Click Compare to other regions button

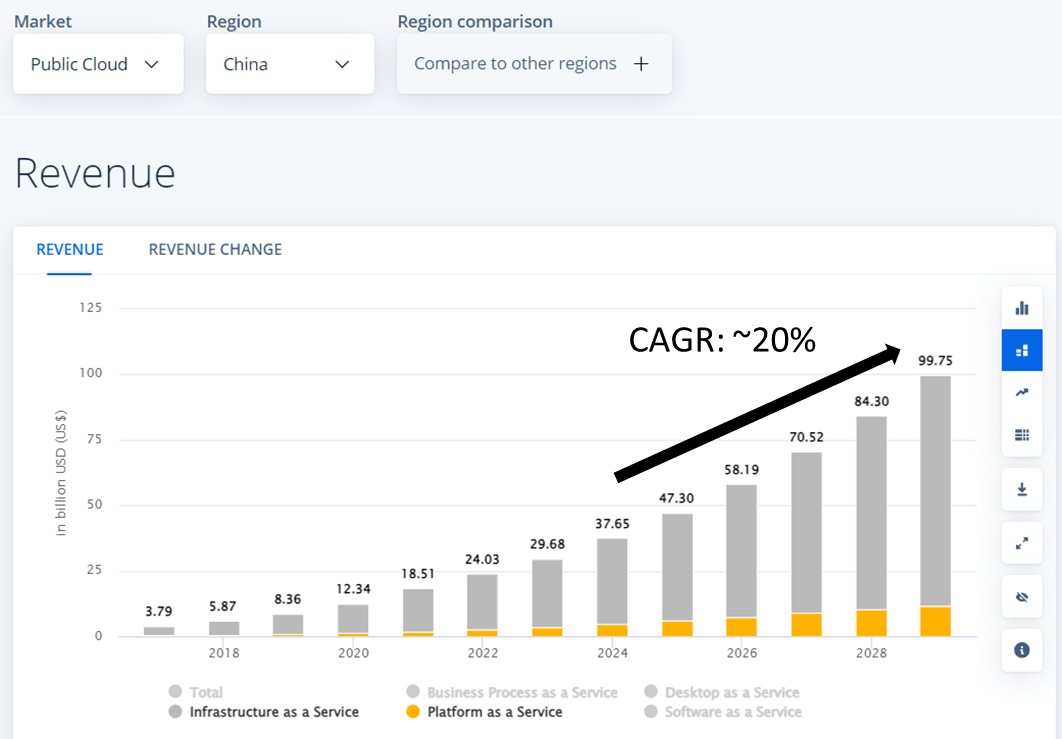click(x=533, y=64)
